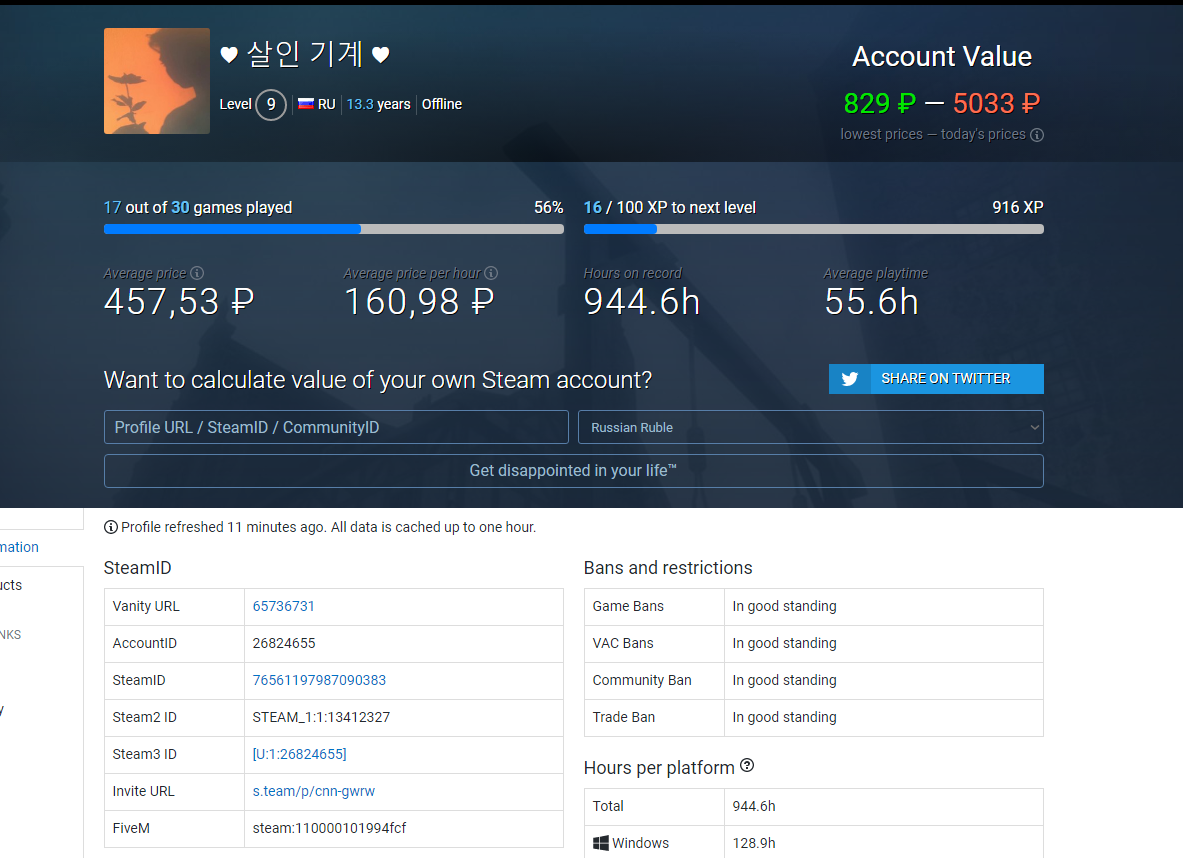The image size is (1183, 858).
Task: Open the invite link s.team/p/cnn-gwrw
Action: pyautogui.click(x=313, y=791)
